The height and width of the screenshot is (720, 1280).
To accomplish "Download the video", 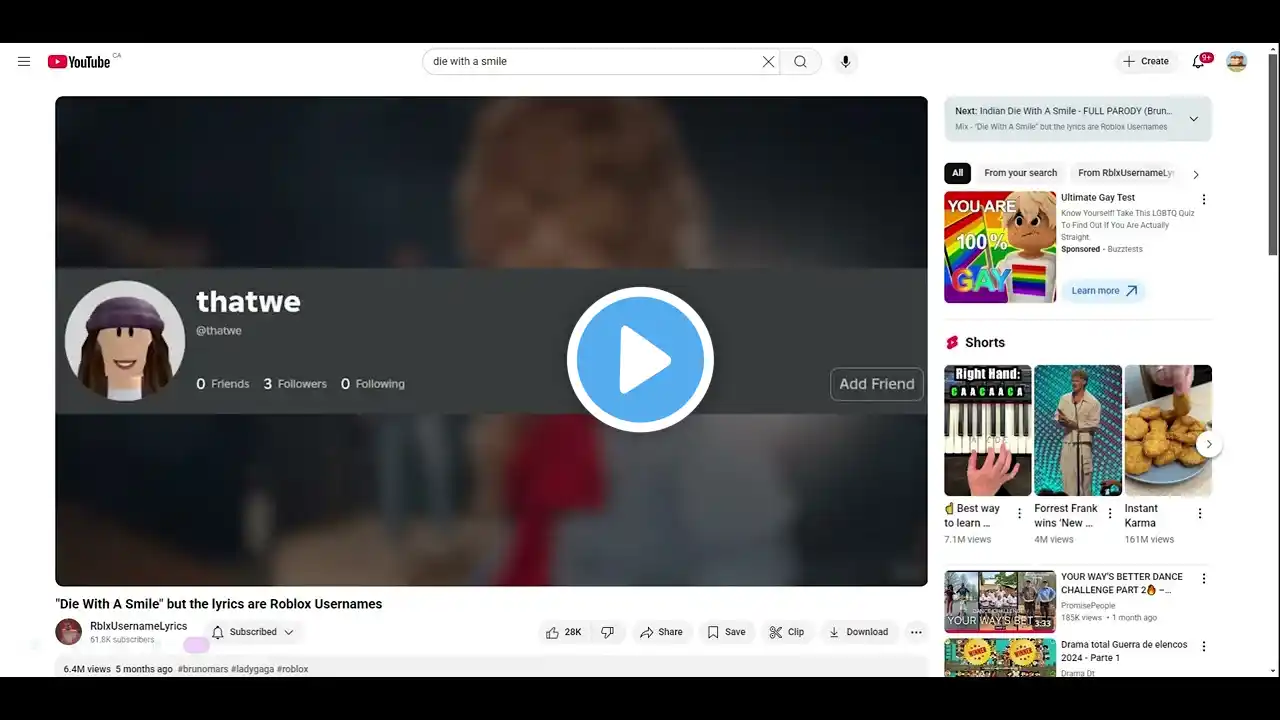I will (x=858, y=632).
